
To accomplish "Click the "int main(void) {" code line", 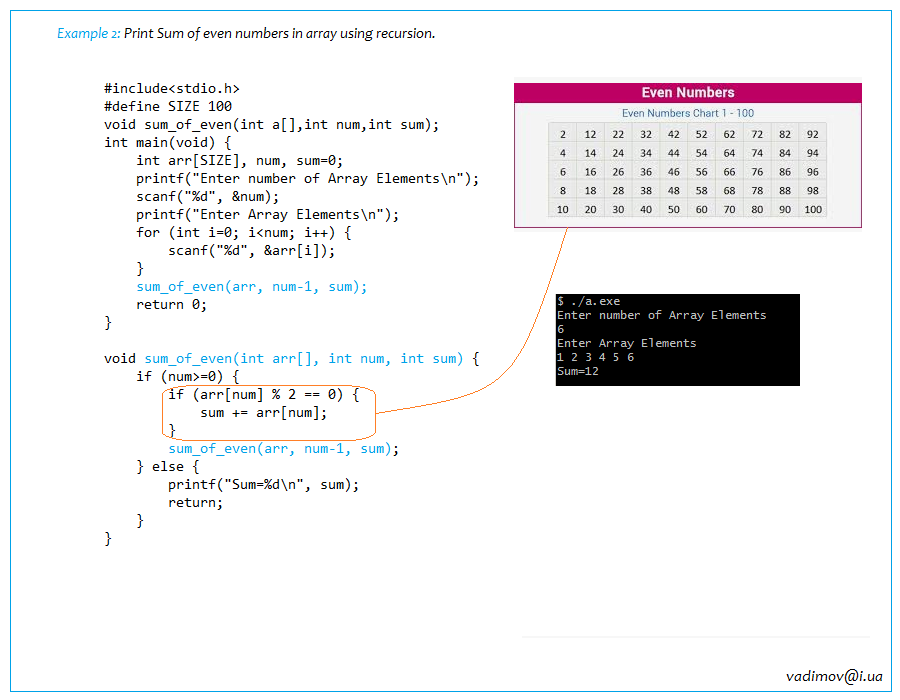I will [168, 142].
